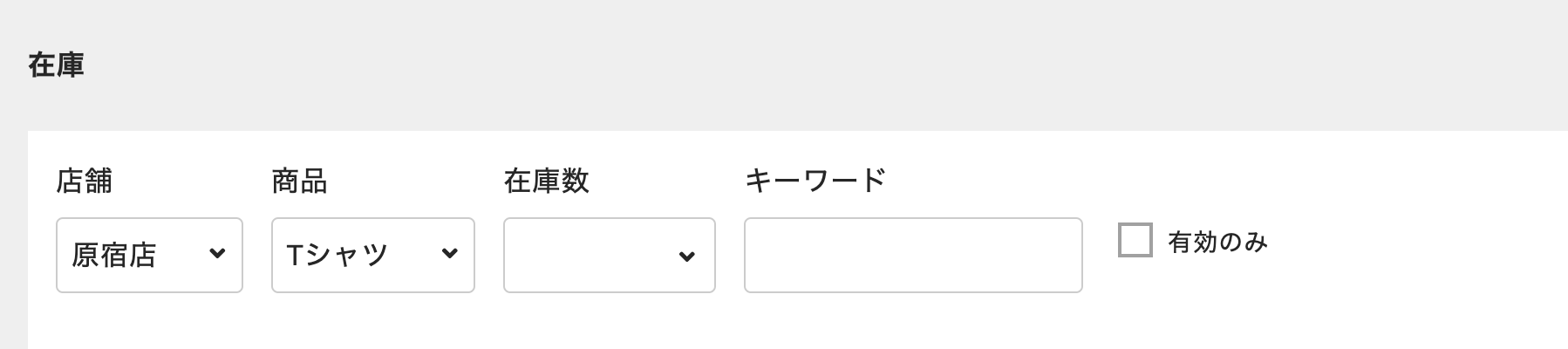Click the Tシャツ selected value text
Viewport: 1568px width, 349px height.
pyautogui.click(x=337, y=255)
